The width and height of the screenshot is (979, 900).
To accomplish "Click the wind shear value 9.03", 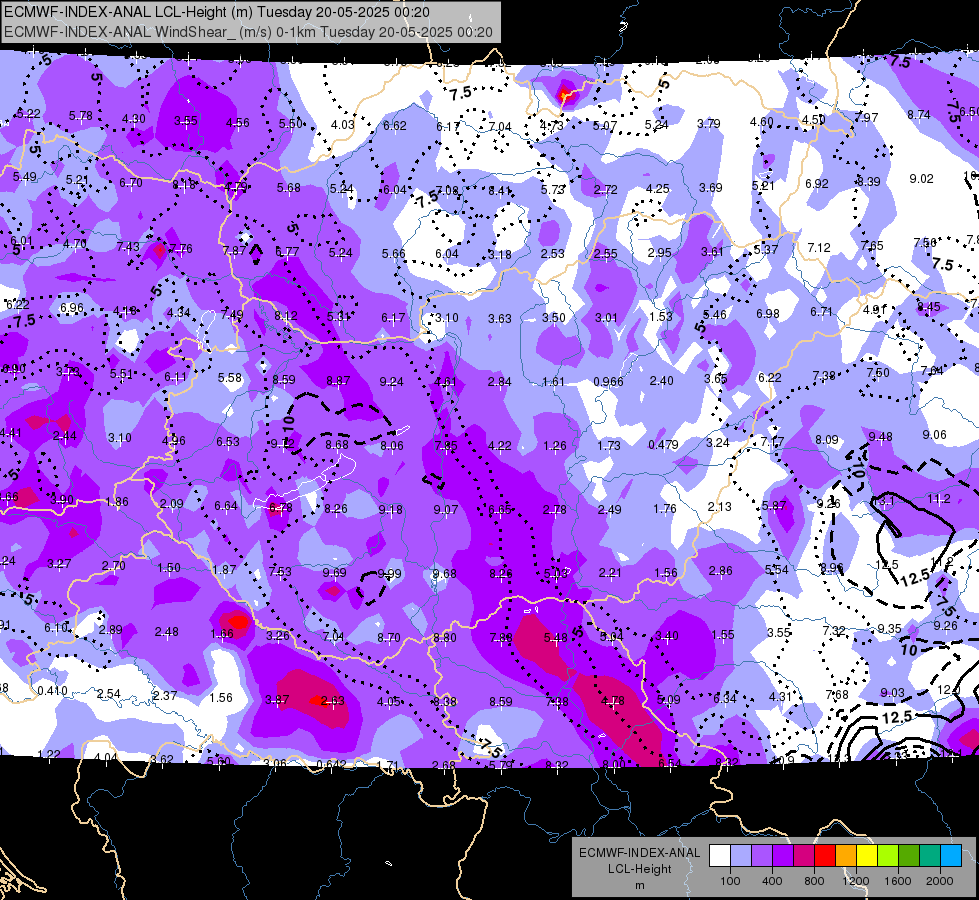I will [x=892, y=692].
